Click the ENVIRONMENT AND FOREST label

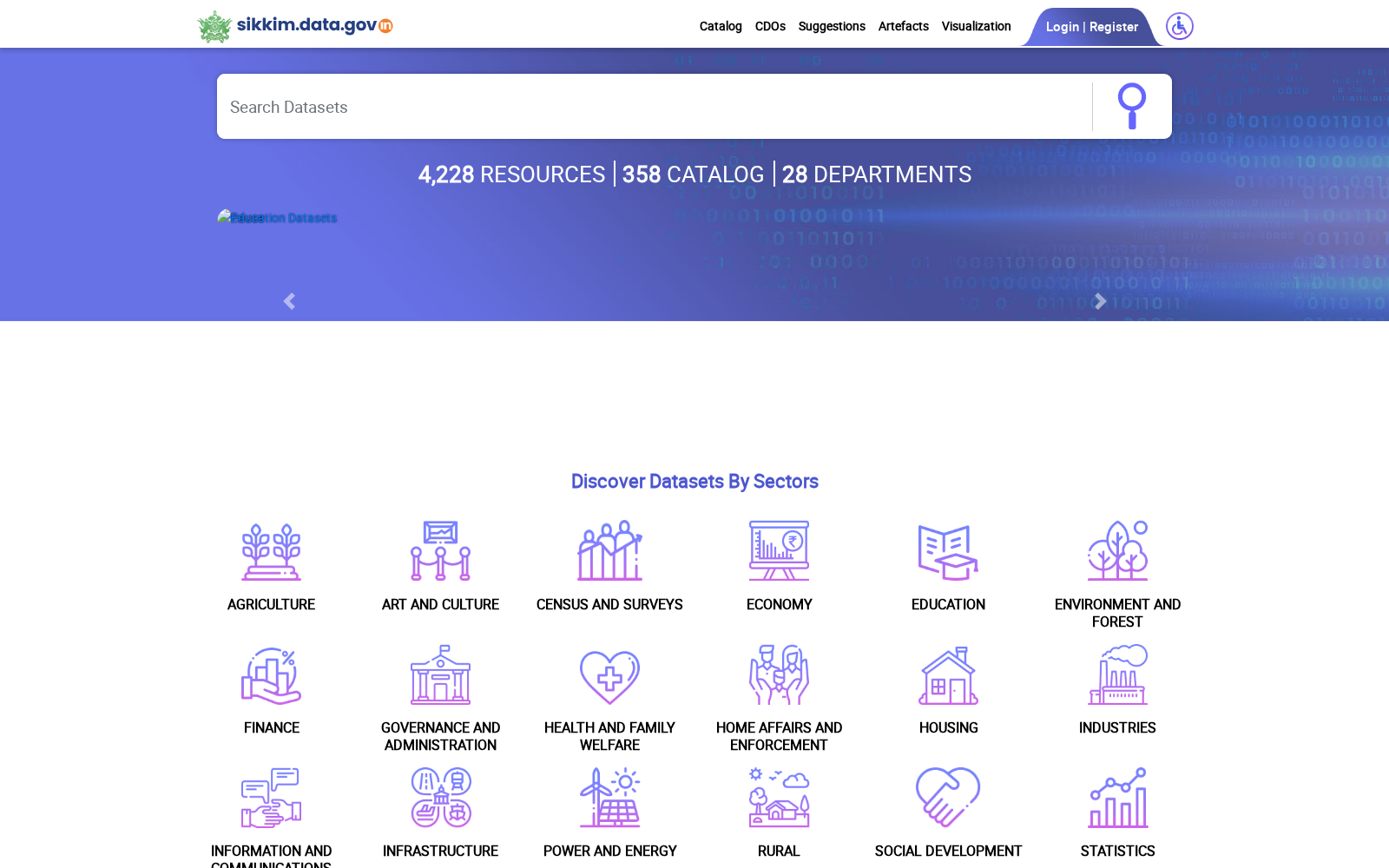[x=1117, y=613]
